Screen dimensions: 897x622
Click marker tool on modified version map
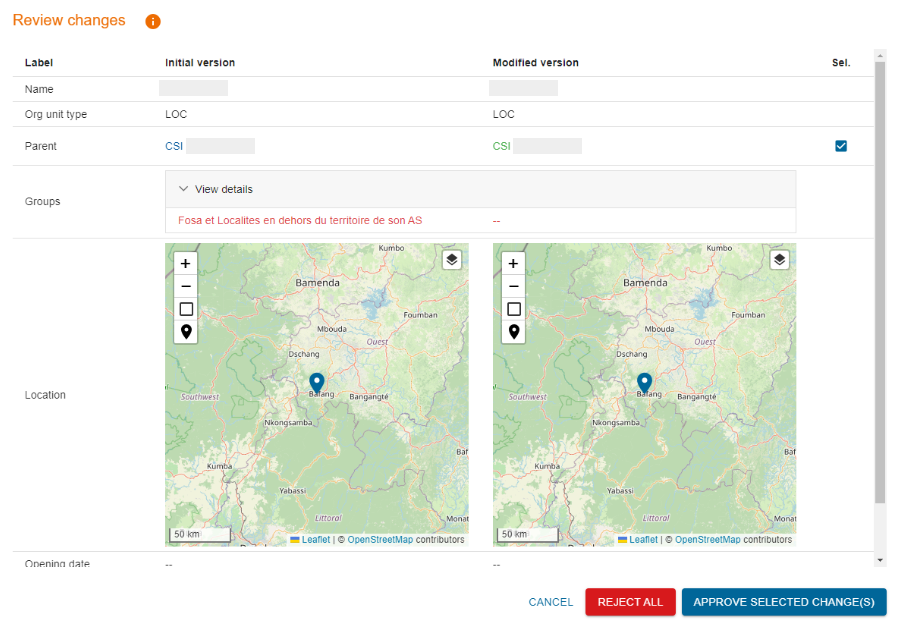[x=513, y=332]
